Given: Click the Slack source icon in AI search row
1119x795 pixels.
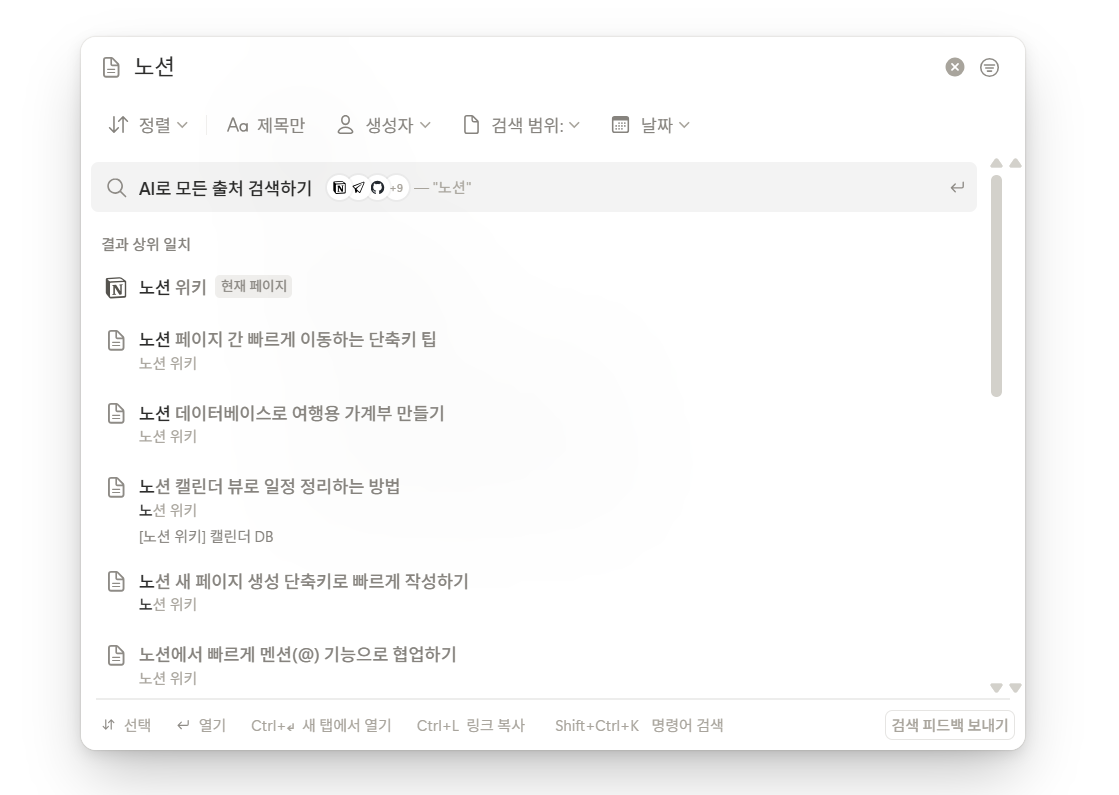Looking at the screenshot, I should click(x=358, y=187).
